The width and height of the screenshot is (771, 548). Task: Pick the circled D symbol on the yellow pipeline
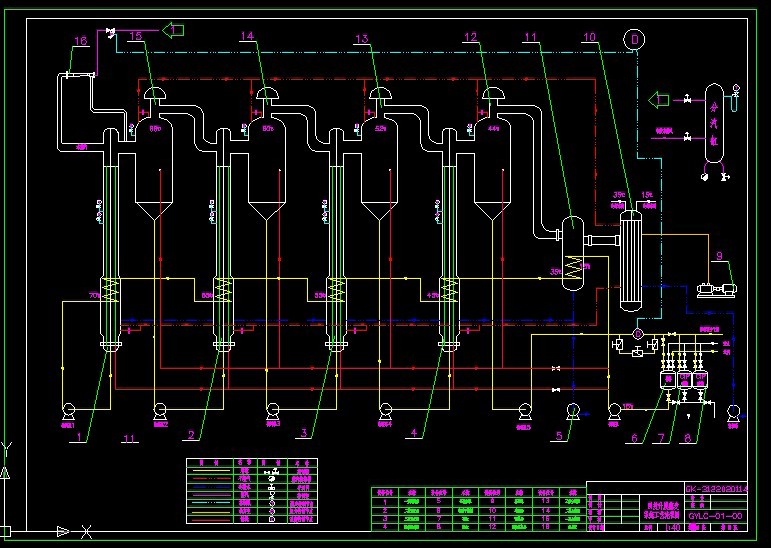pyautogui.click(x=638, y=334)
